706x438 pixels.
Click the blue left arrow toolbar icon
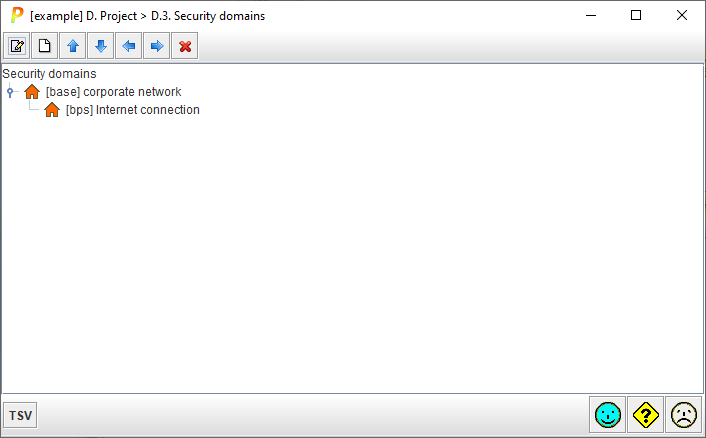pyautogui.click(x=129, y=46)
